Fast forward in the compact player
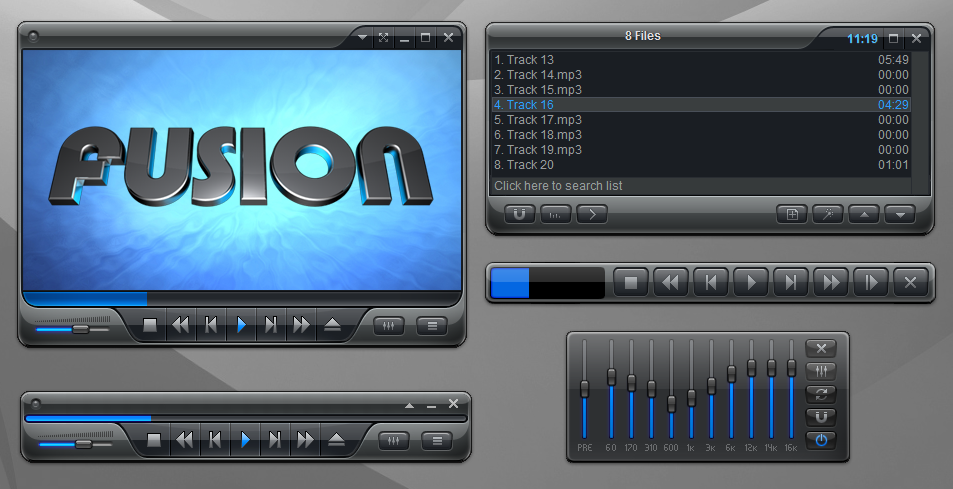 click(305, 440)
